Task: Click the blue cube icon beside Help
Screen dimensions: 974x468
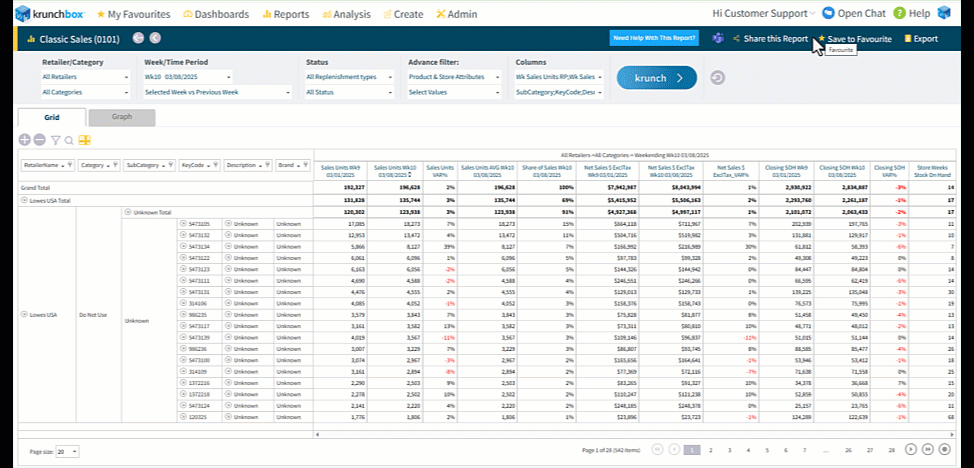Action: [944, 13]
